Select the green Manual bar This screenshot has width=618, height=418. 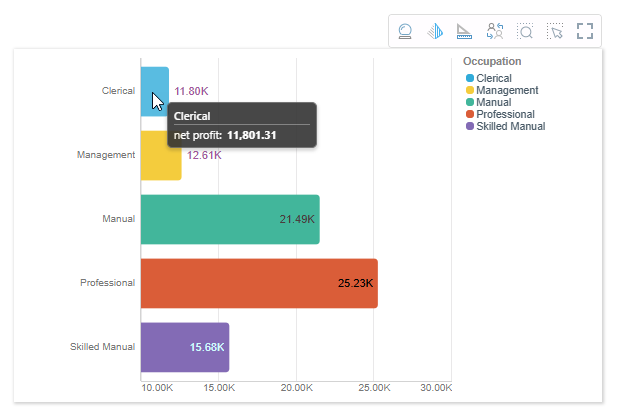coord(230,219)
